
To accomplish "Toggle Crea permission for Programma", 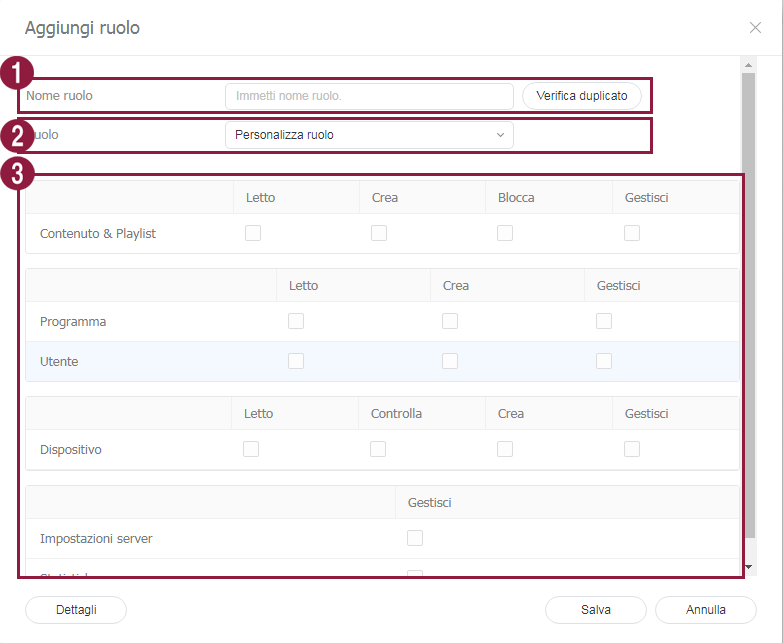I will click(450, 321).
